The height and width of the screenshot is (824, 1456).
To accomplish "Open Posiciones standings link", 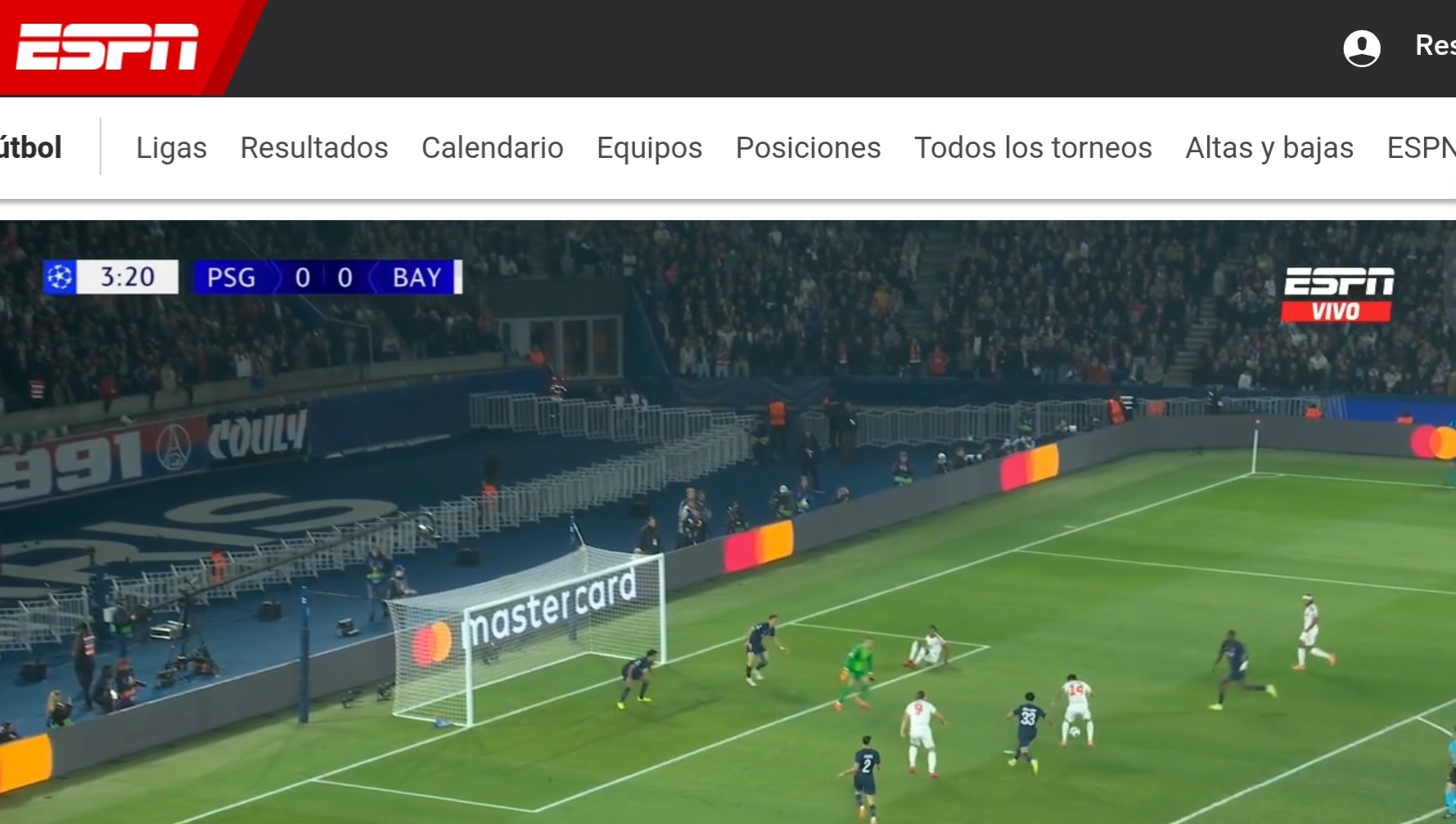I will point(809,148).
